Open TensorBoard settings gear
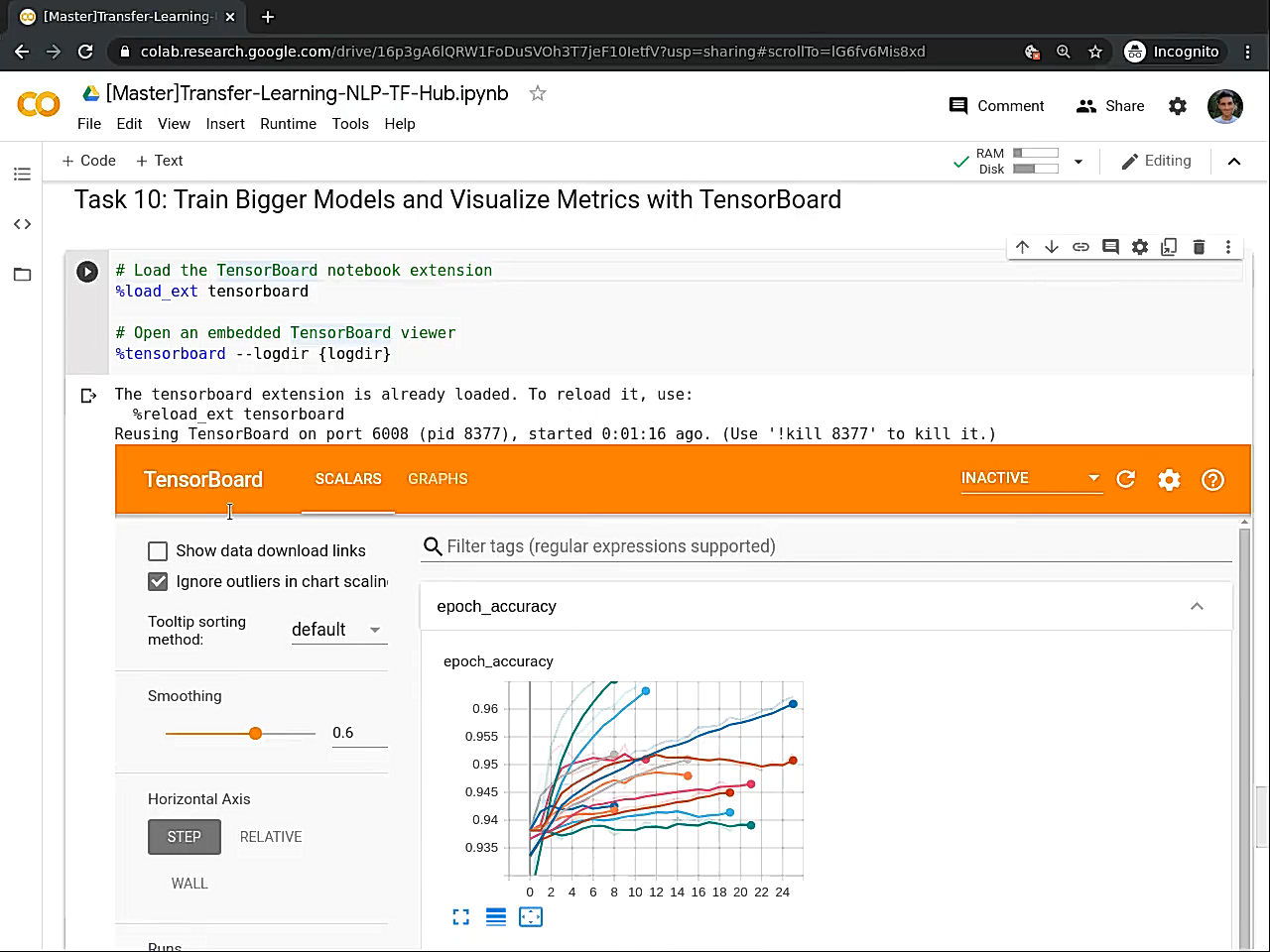 point(1169,480)
